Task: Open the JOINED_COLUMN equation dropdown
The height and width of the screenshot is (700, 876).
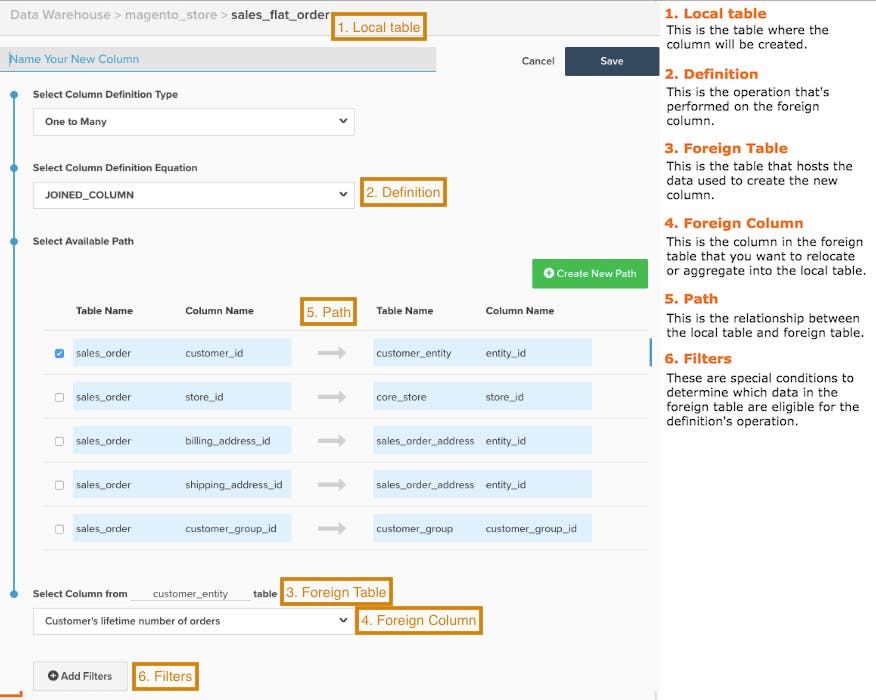Action: [193, 193]
